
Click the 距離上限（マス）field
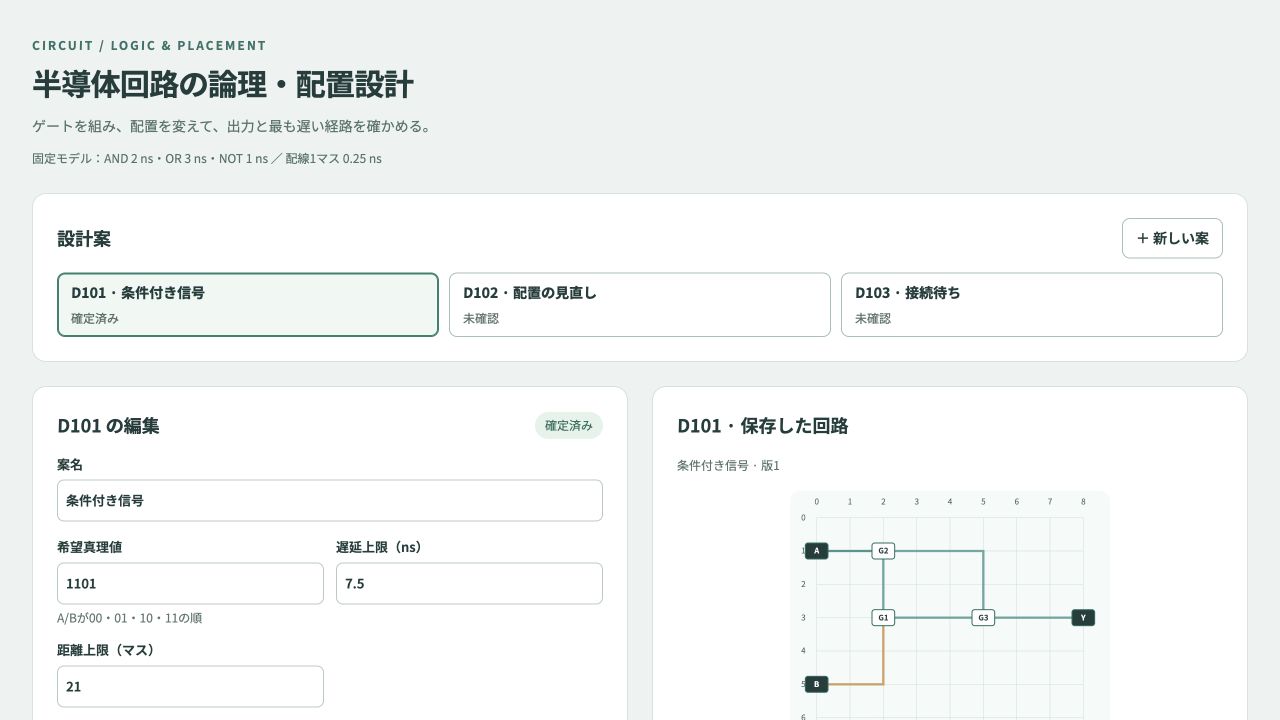pyautogui.click(x=190, y=686)
